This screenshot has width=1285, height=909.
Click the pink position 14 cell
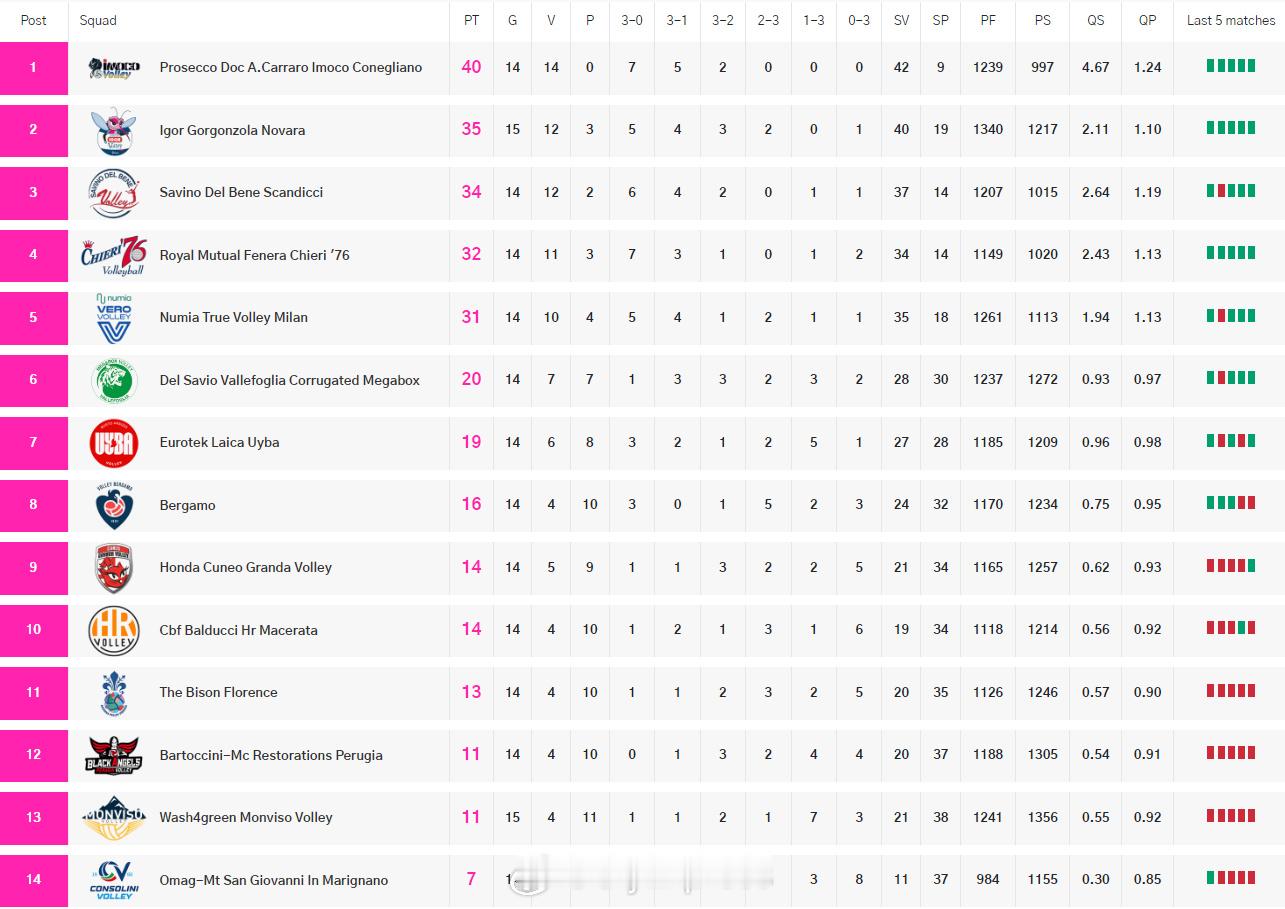pyautogui.click(x=34, y=880)
